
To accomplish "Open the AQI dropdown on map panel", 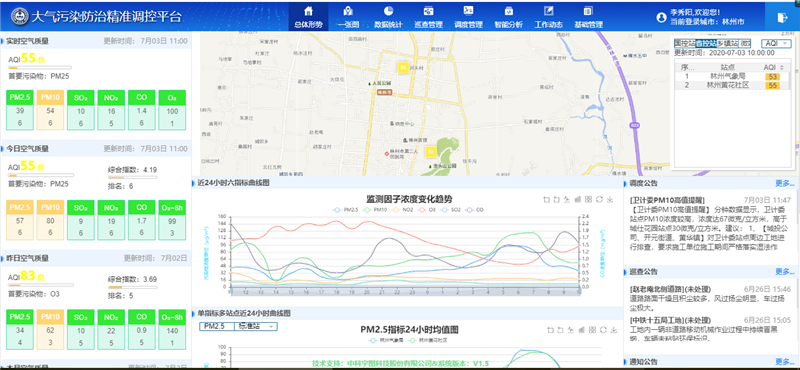I will point(776,43).
